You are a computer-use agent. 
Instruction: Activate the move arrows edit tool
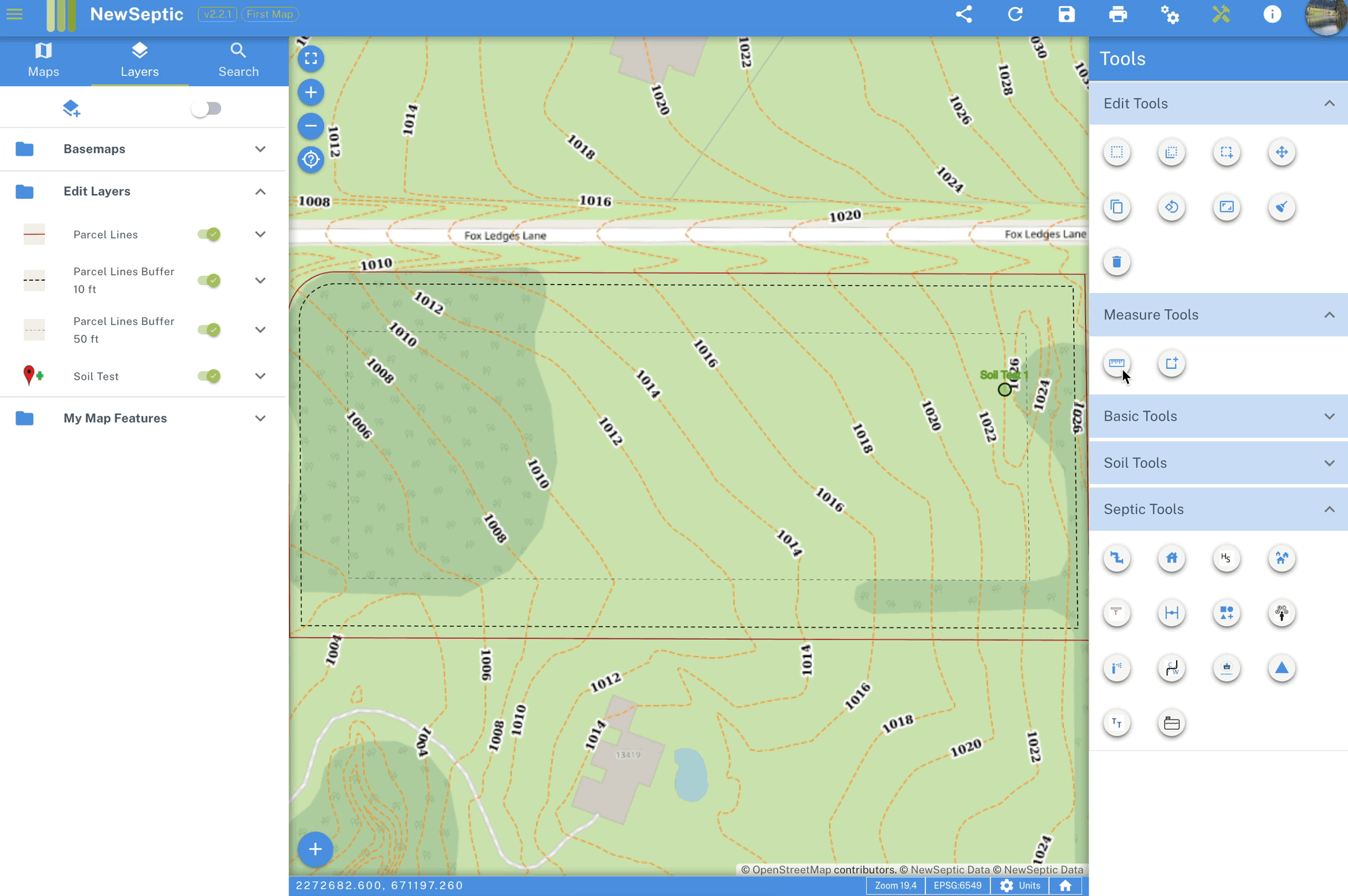point(1281,152)
